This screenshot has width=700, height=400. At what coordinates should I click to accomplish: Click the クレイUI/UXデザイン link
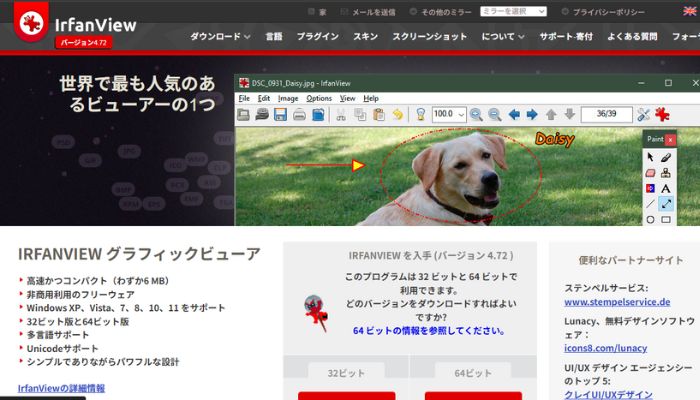coord(608,395)
